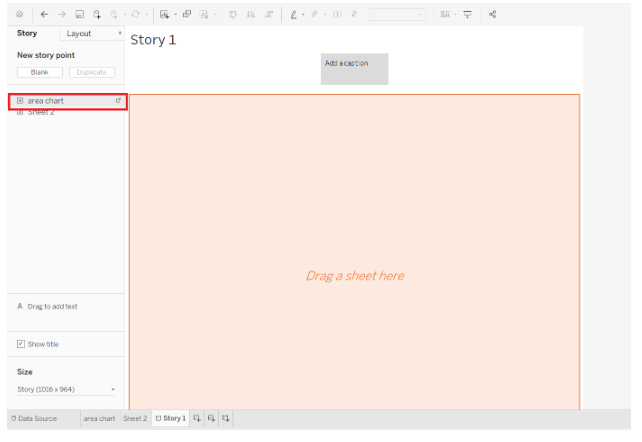Open the Sheet 2 tab at bottom

point(135,418)
